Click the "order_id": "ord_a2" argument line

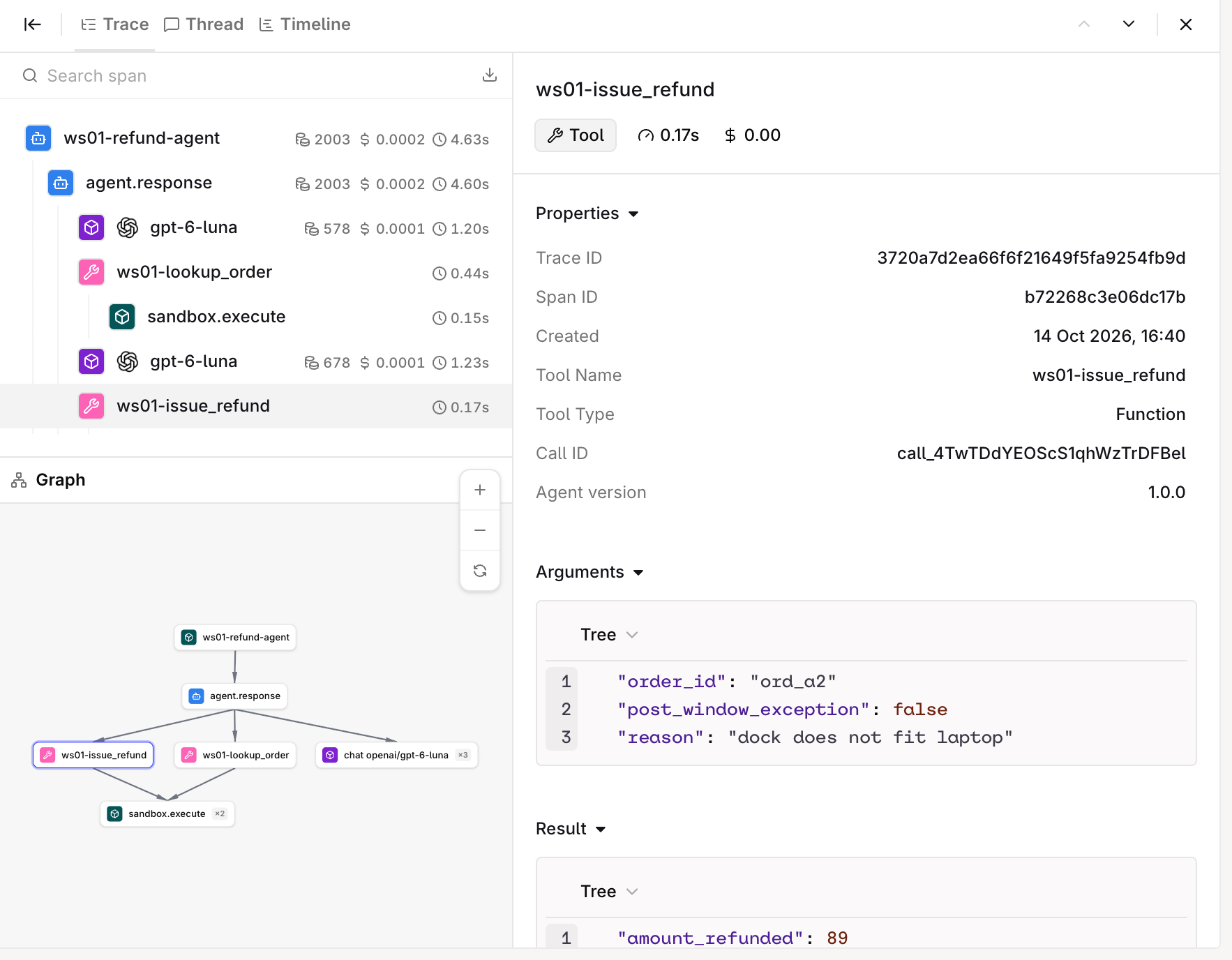click(726, 682)
